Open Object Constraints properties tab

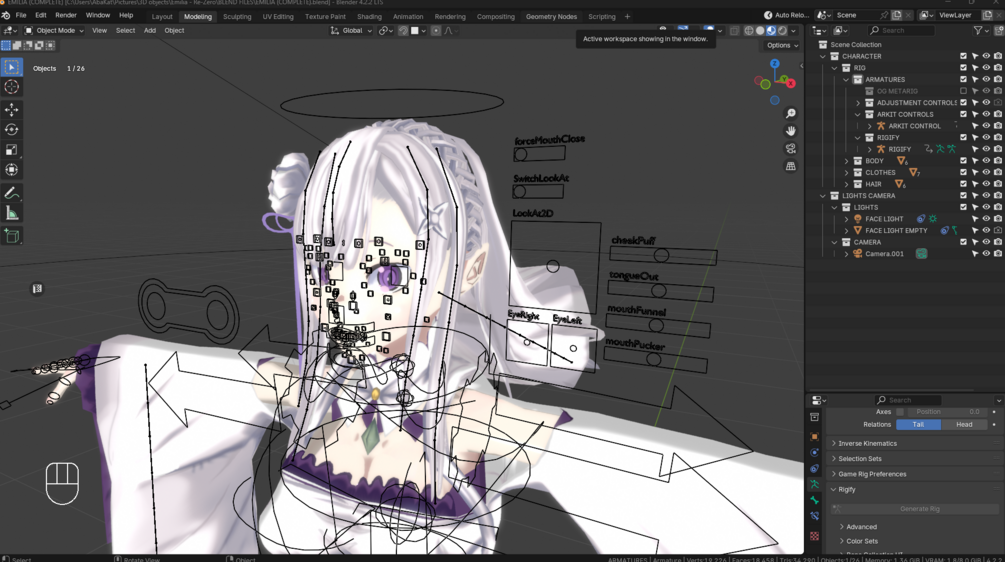pos(815,468)
